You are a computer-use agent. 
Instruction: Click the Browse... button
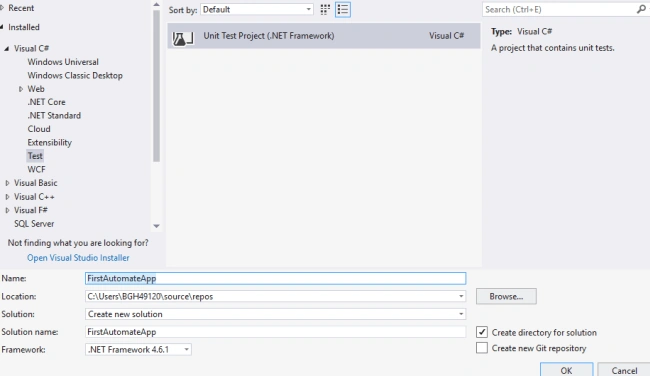point(506,296)
